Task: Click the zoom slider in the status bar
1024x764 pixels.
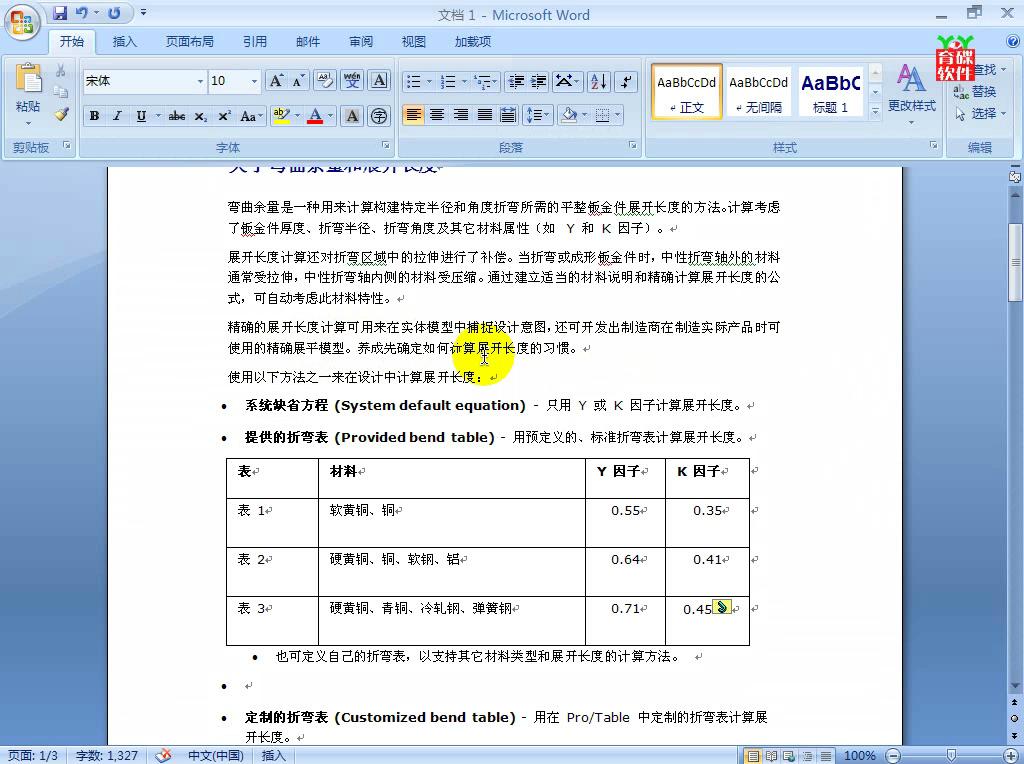Action: click(x=952, y=756)
